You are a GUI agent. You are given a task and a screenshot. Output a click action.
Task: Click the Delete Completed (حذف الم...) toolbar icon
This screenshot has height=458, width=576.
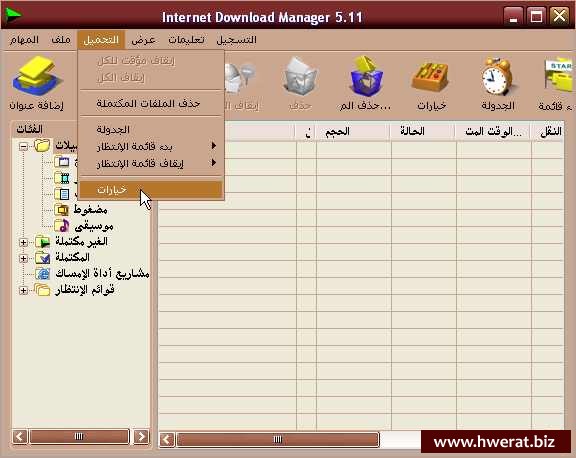[366, 76]
